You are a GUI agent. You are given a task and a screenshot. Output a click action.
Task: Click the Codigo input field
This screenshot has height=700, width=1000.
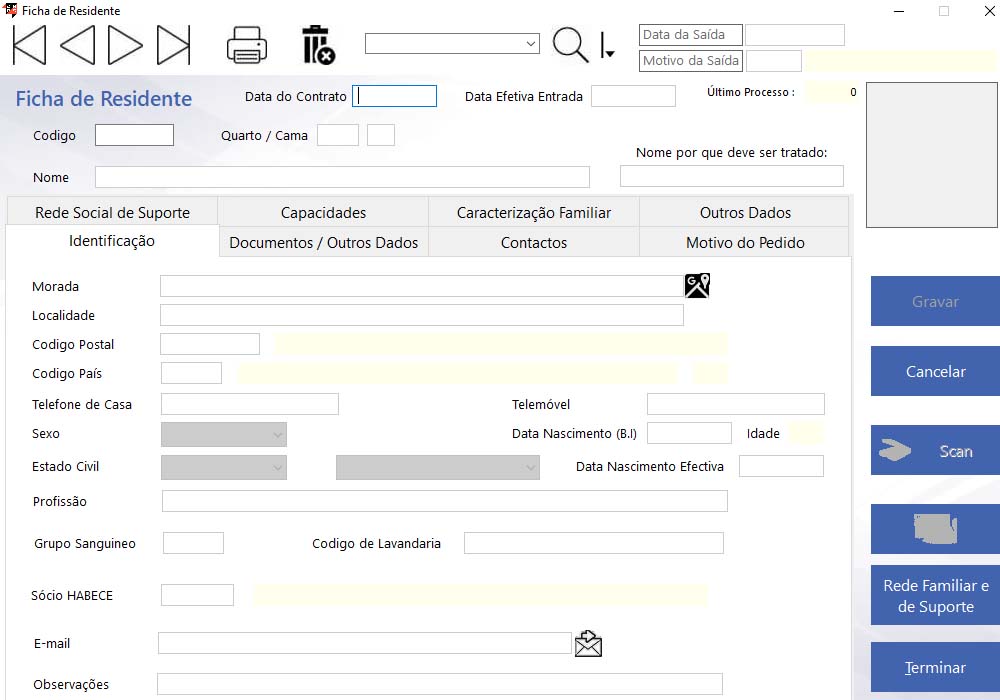(135, 135)
